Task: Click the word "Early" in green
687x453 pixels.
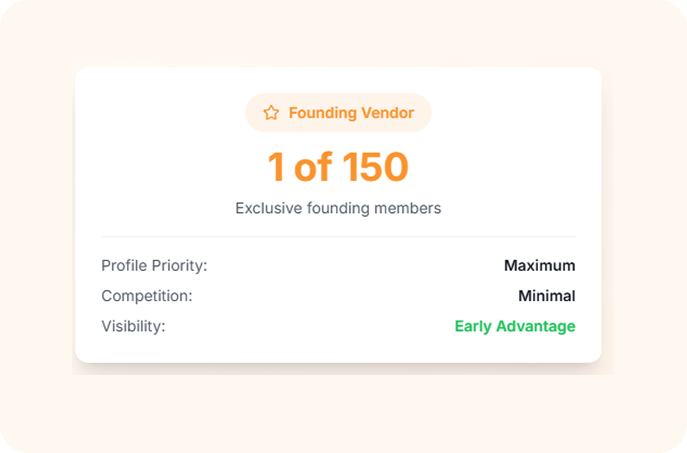Action: pos(474,326)
